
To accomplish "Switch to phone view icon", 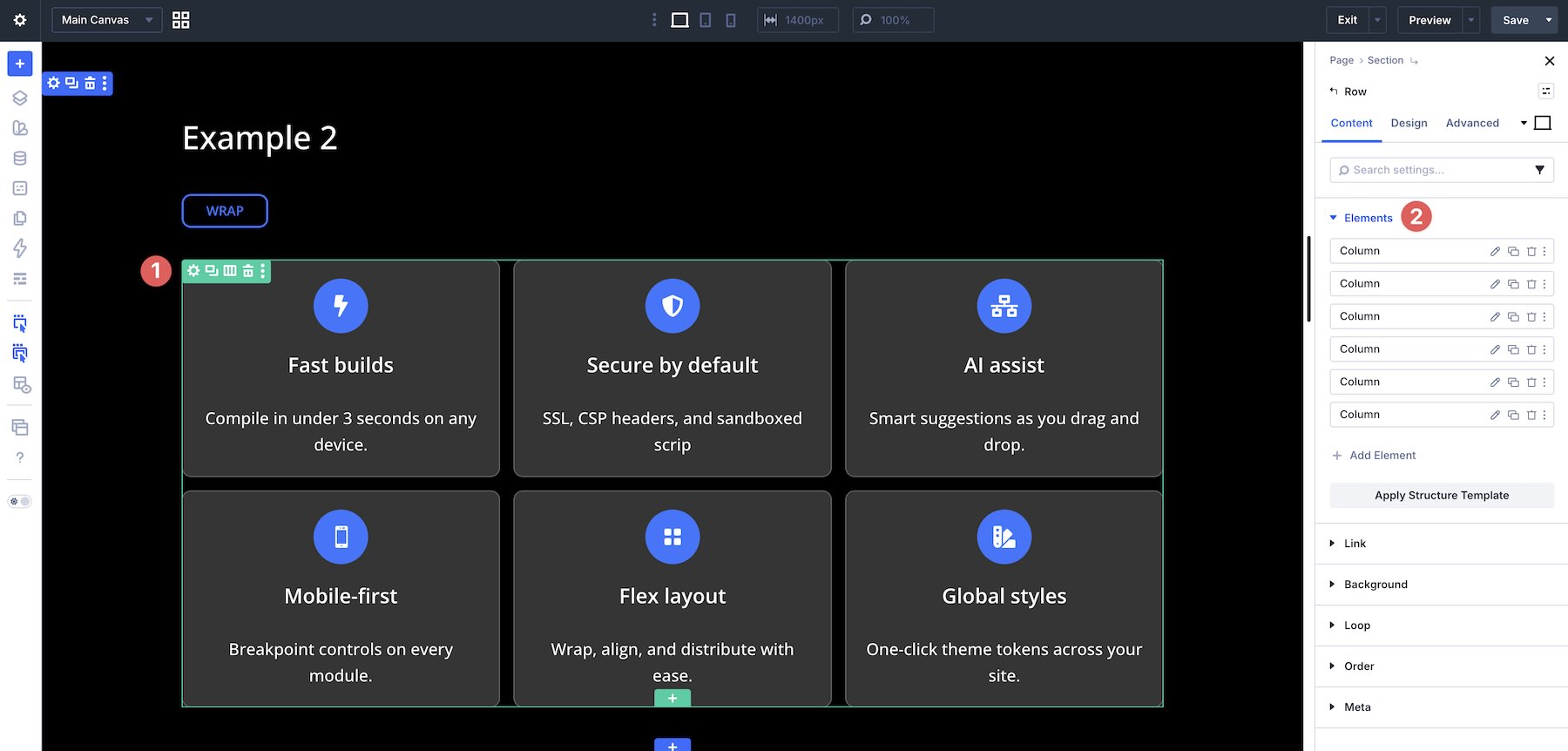I will tap(731, 20).
